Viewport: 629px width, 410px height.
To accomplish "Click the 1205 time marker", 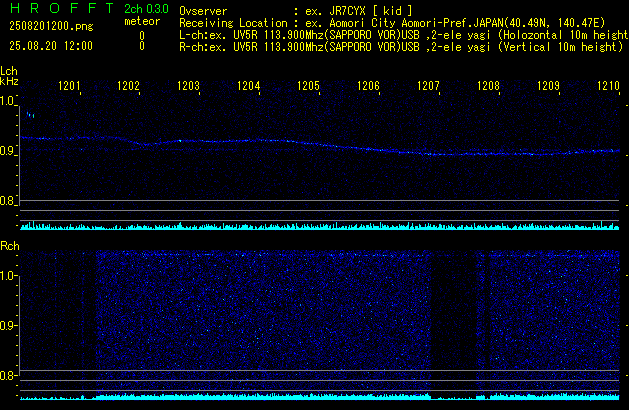I will [308, 86].
